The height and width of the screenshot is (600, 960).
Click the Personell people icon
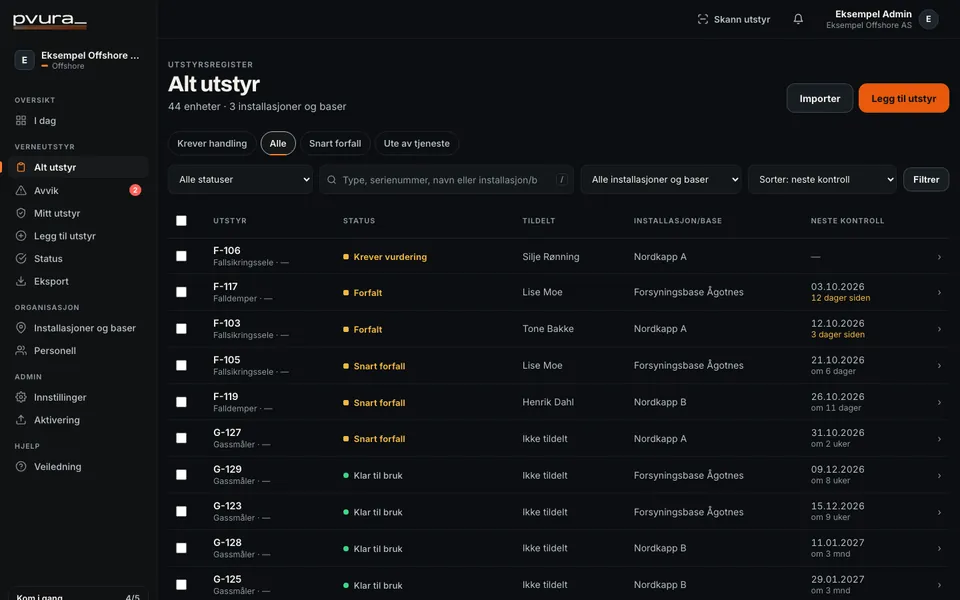pos(21,350)
